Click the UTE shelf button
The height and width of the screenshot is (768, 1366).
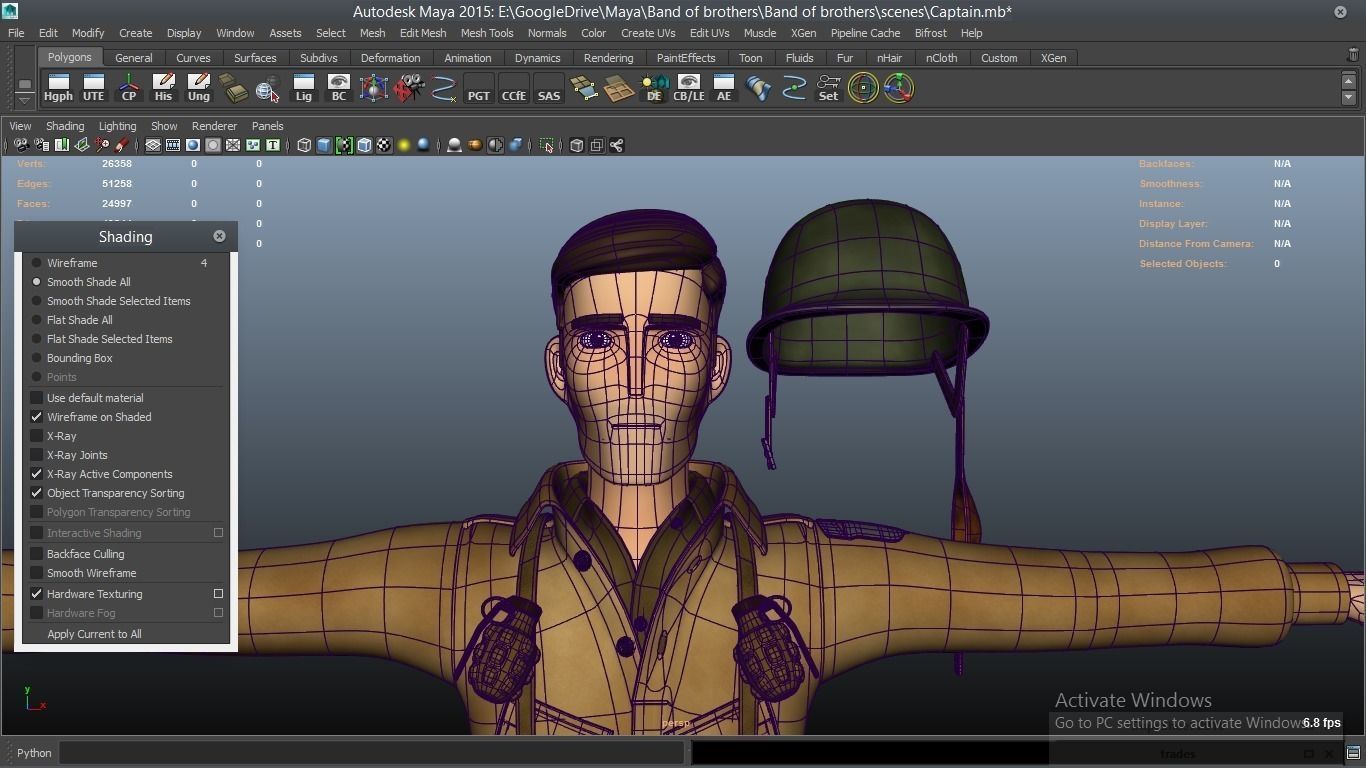click(93, 88)
